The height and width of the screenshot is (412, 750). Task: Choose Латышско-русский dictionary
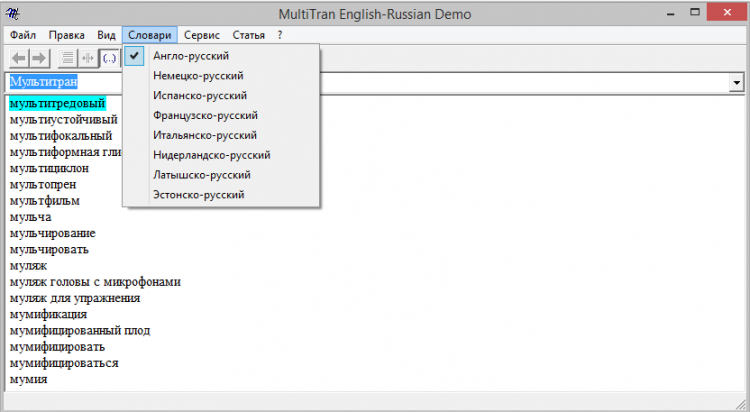(221, 175)
